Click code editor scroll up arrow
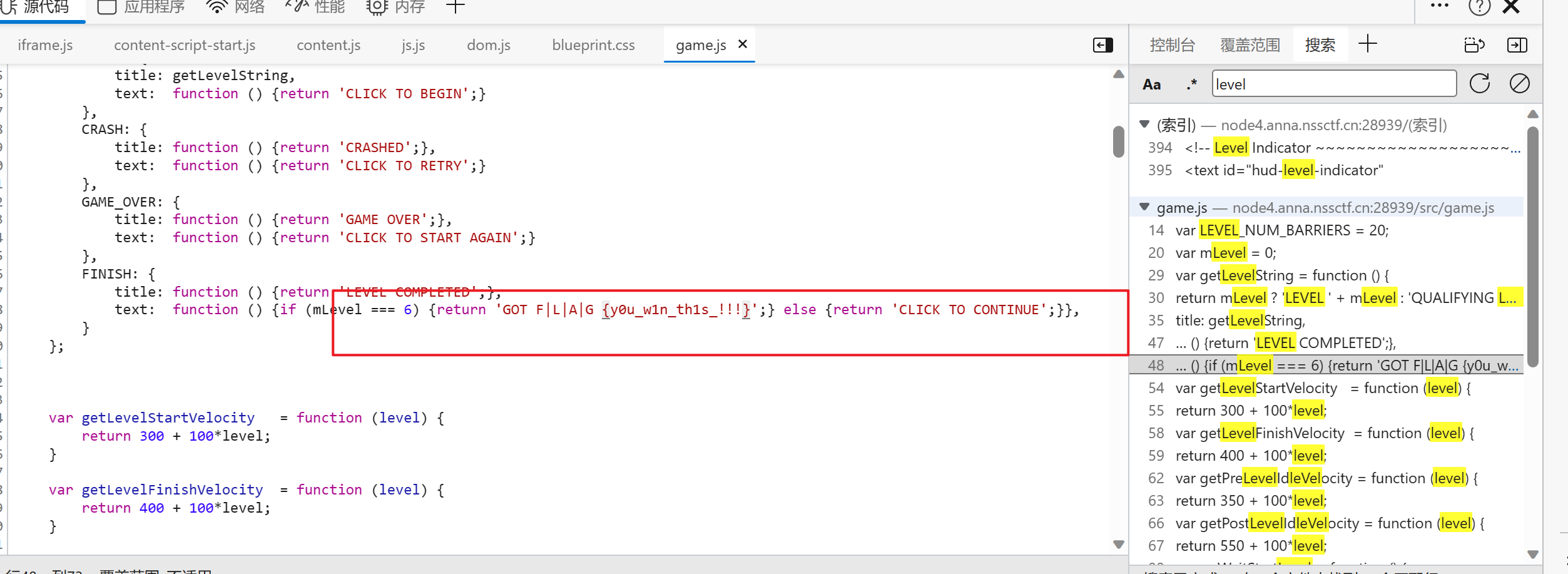The width and height of the screenshot is (1568, 574). pyautogui.click(x=1119, y=74)
